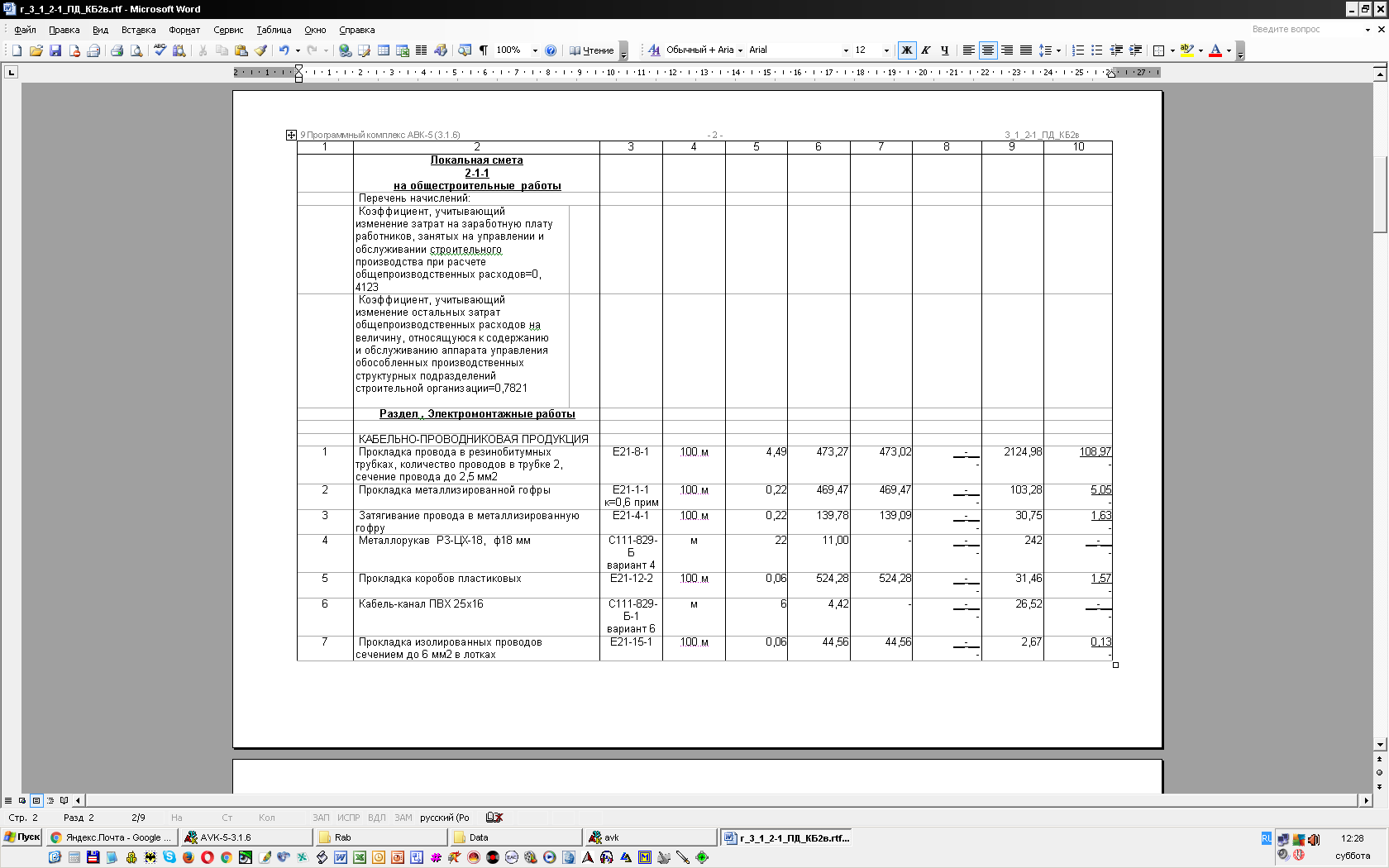This screenshot has width=1389, height=868.
Task: Align text to the left
Action: [x=968, y=50]
